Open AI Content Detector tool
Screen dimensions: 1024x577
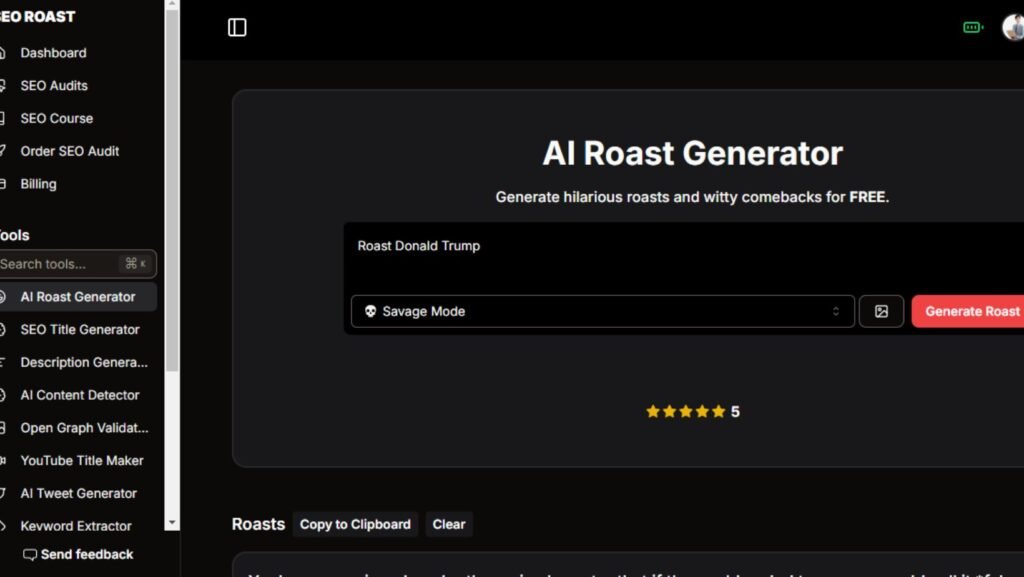(78, 395)
